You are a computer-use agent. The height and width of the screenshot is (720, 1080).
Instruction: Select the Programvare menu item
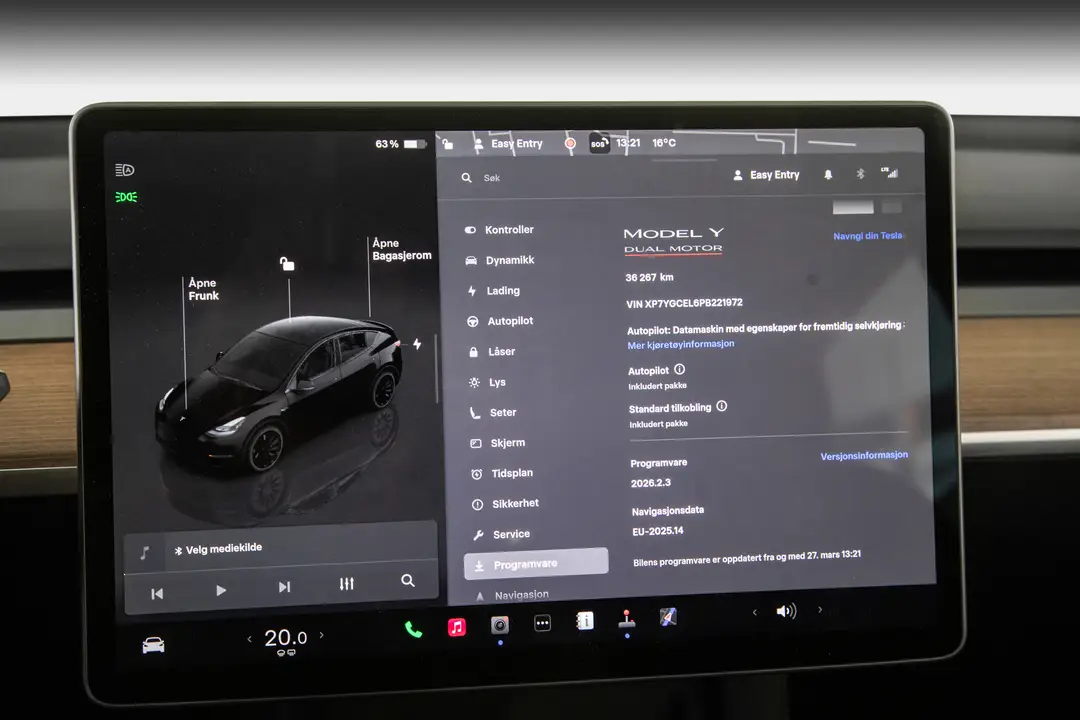(536, 563)
